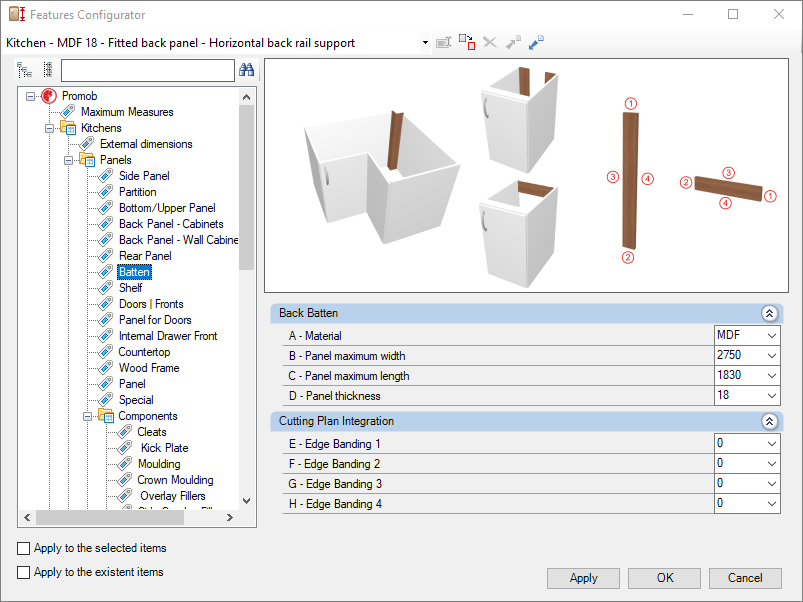Screen dimensions: 803x602
Task: Open the Panel thickness dropdown
Action: 772,396
